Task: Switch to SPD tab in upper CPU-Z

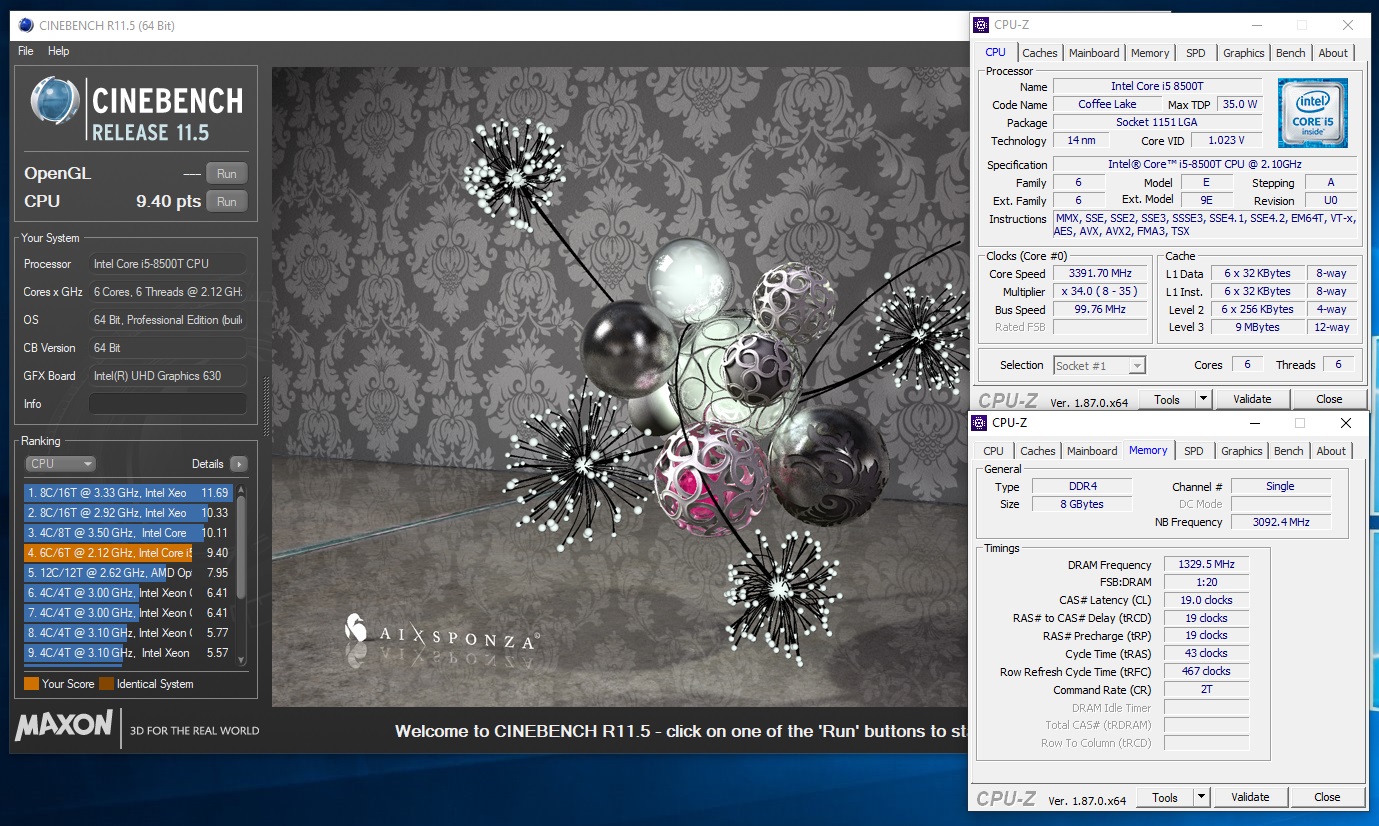Action: click(x=1196, y=53)
